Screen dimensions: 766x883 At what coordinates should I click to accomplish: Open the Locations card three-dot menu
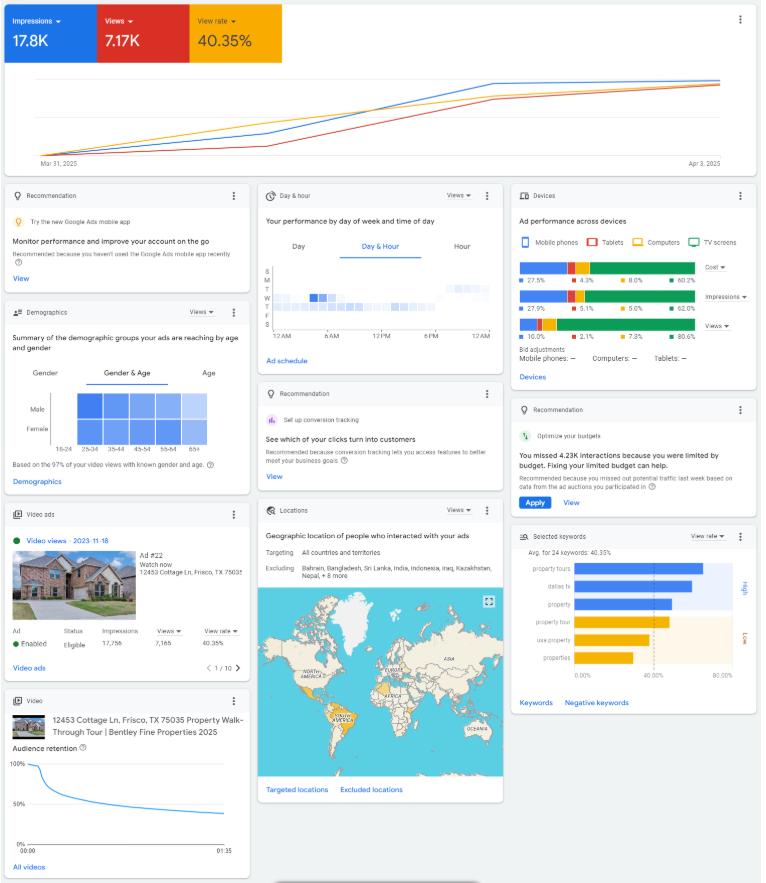[x=487, y=510]
